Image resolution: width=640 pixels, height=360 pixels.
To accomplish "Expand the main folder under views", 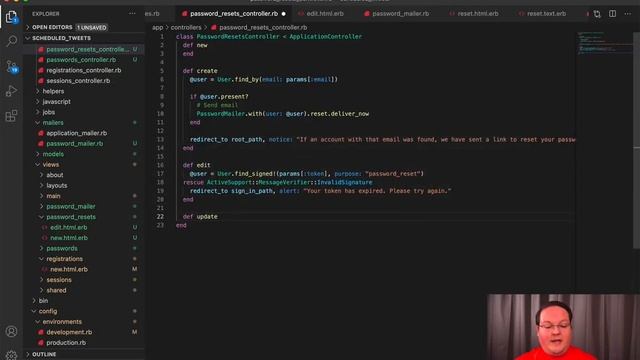I will (53, 196).
